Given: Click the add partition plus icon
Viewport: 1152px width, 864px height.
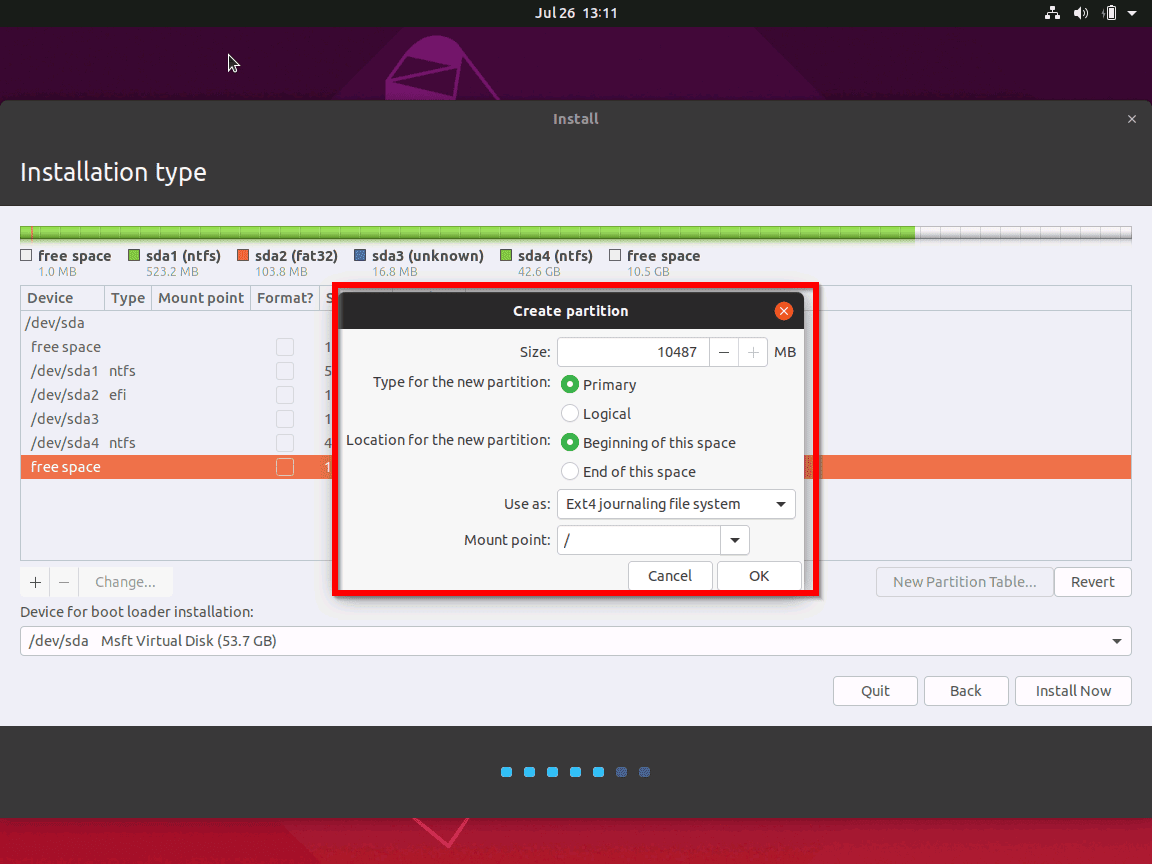Looking at the screenshot, I should (34, 581).
